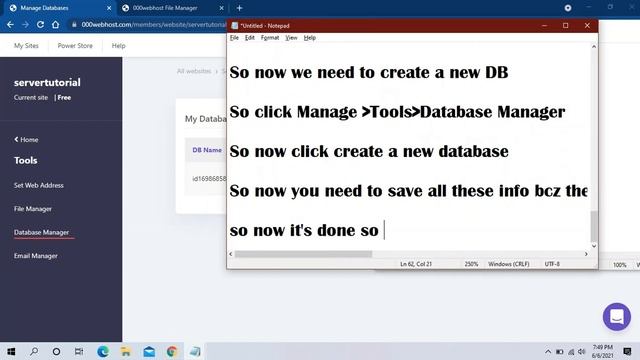The height and width of the screenshot is (360, 640).
Task: Click the Notepad horizontal scrollbar thumb
Action: [303, 254]
